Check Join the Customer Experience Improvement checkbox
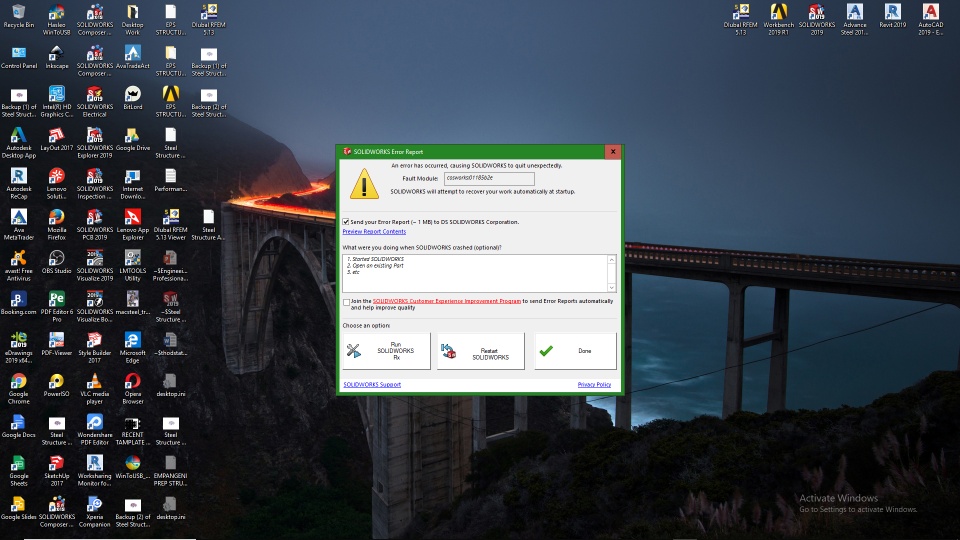Screen dimensions: 960x540 pos(347,302)
